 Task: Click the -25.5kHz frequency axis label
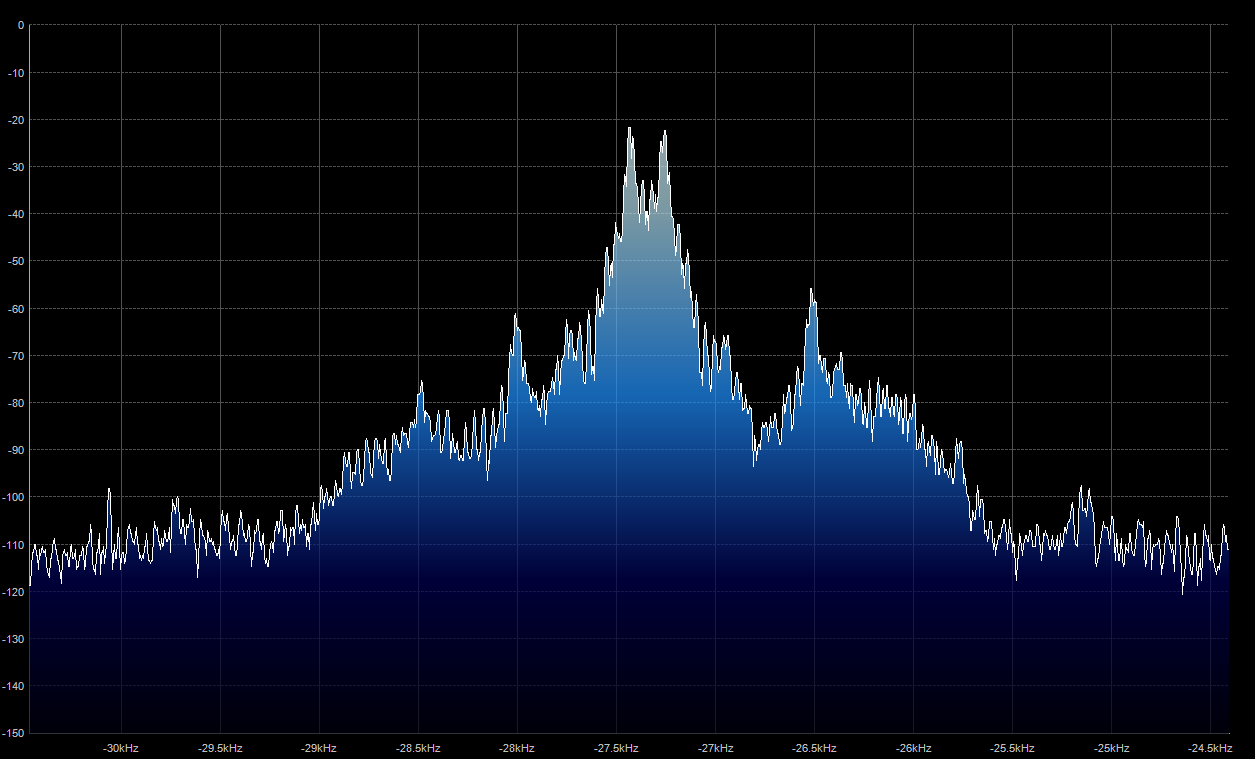tap(1012, 748)
